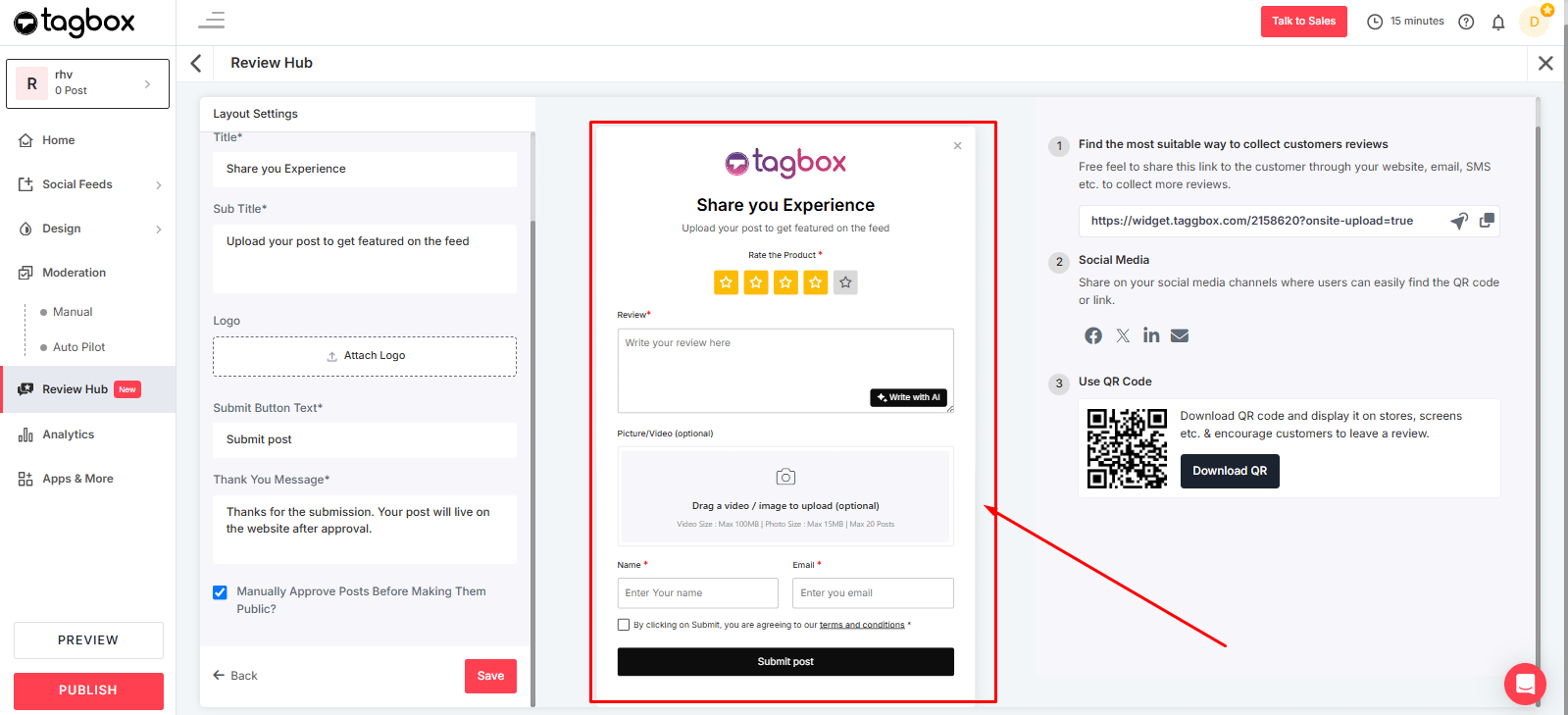The width and height of the screenshot is (1568, 715).
Task: Select Manual moderation
Action: [x=73, y=312]
